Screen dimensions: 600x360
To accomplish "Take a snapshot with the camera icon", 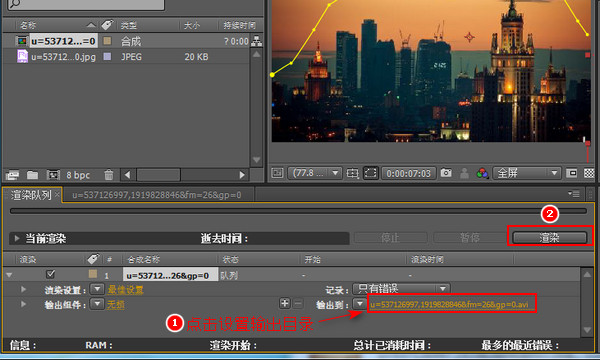I will click(446, 173).
